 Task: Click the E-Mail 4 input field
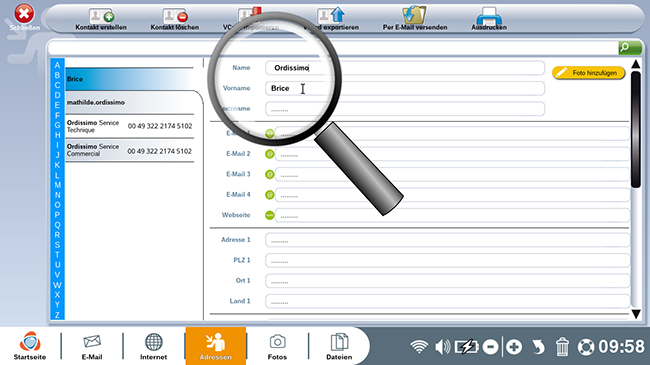pos(453,195)
